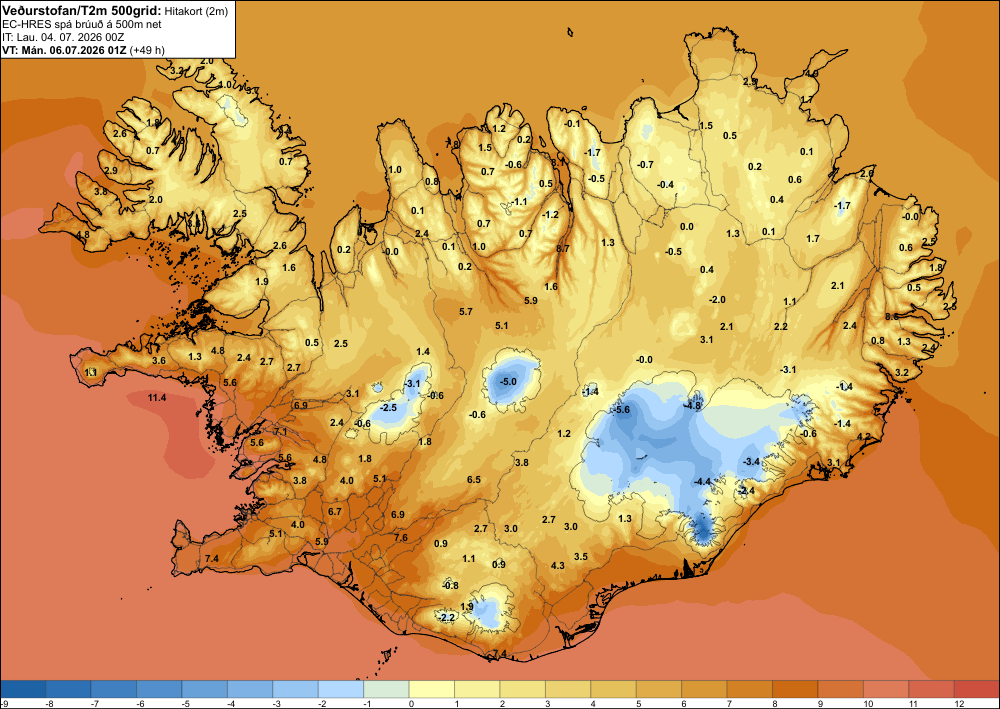1000x709 pixels.
Task: Click the -3.4 temperature value
Action: (751, 461)
